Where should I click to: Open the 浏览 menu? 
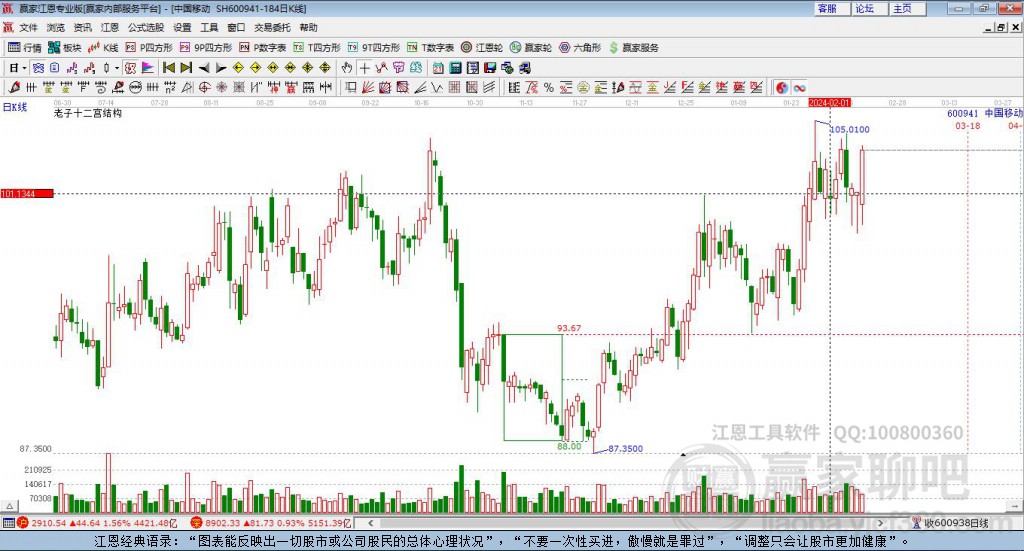pyautogui.click(x=56, y=27)
